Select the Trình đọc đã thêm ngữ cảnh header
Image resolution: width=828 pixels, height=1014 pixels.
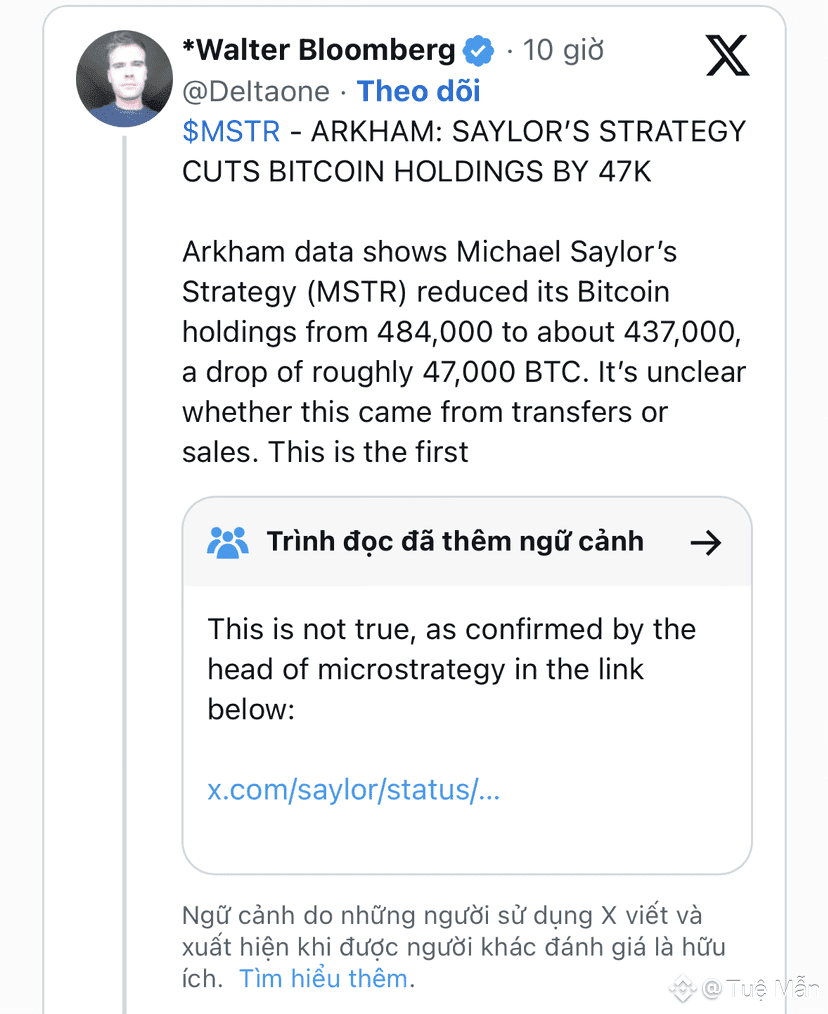[x=455, y=542]
